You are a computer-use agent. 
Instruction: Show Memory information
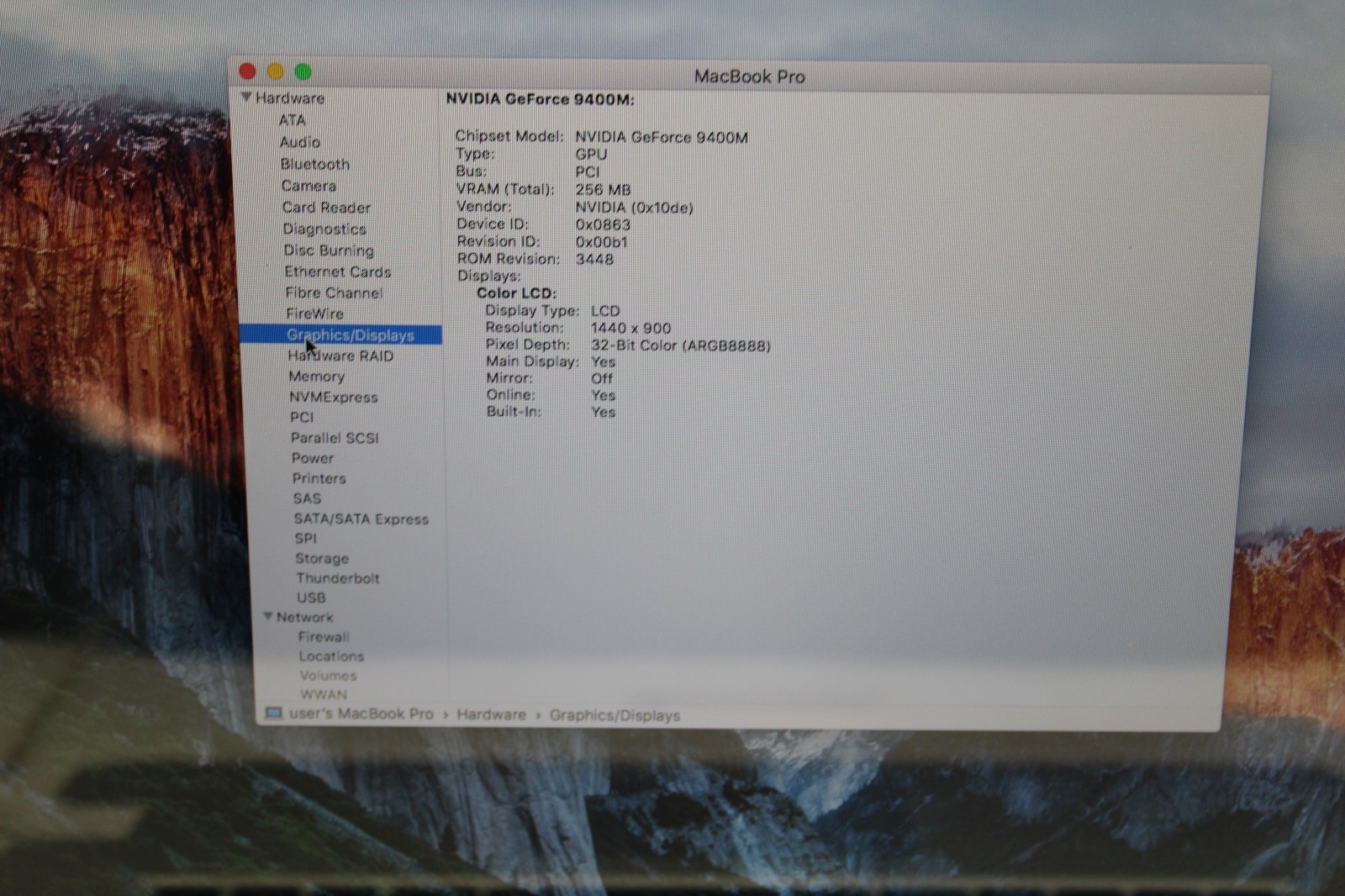tap(317, 377)
